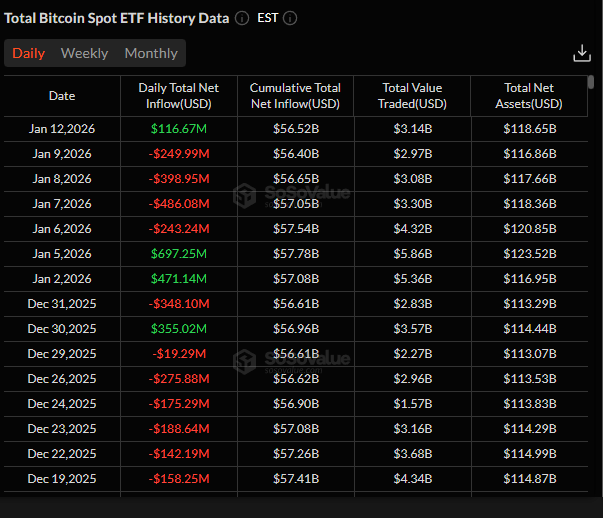
Task: Click the table scrollbar thumb
Action: pos(591,82)
